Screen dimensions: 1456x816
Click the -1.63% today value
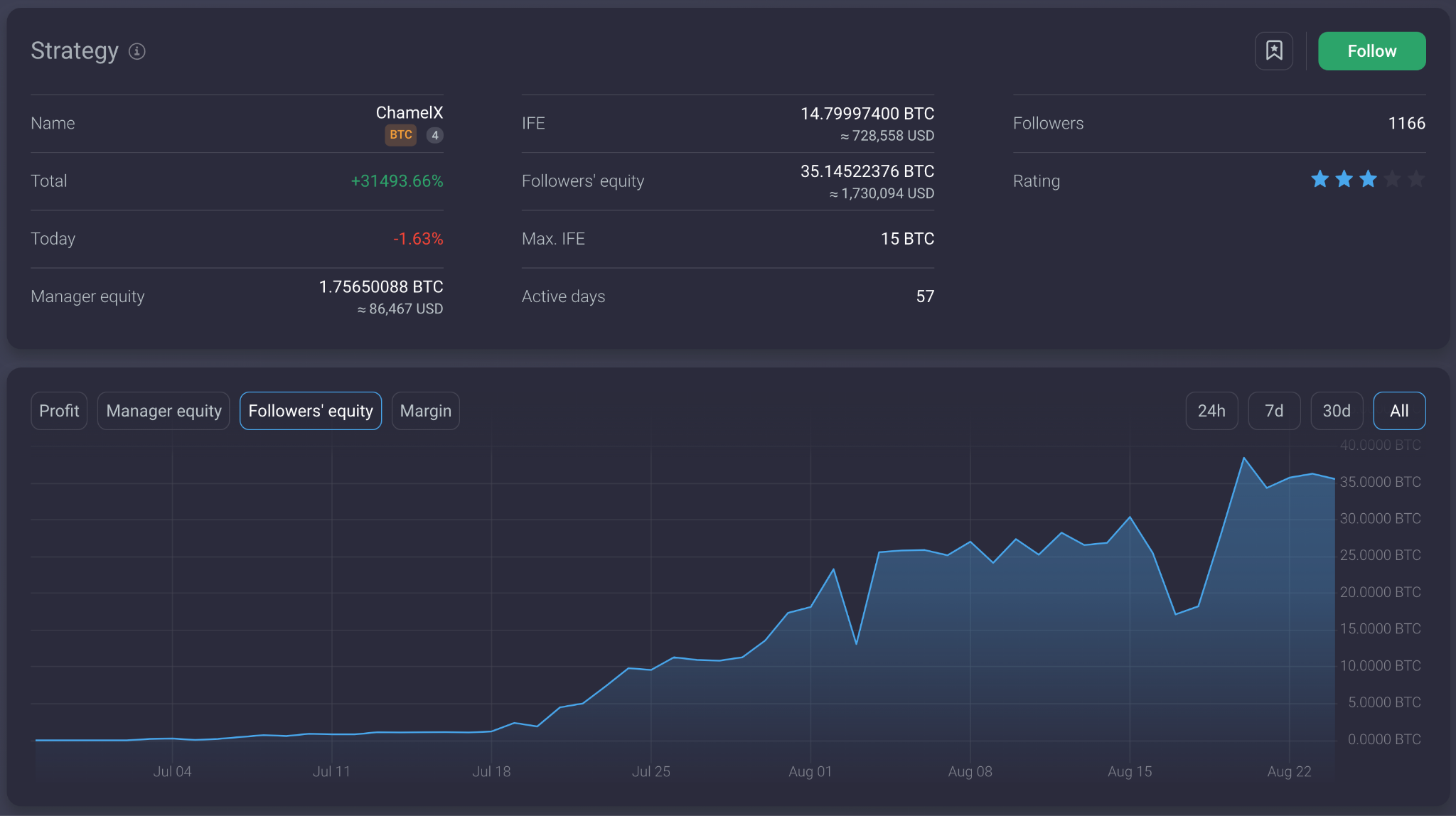(x=418, y=239)
